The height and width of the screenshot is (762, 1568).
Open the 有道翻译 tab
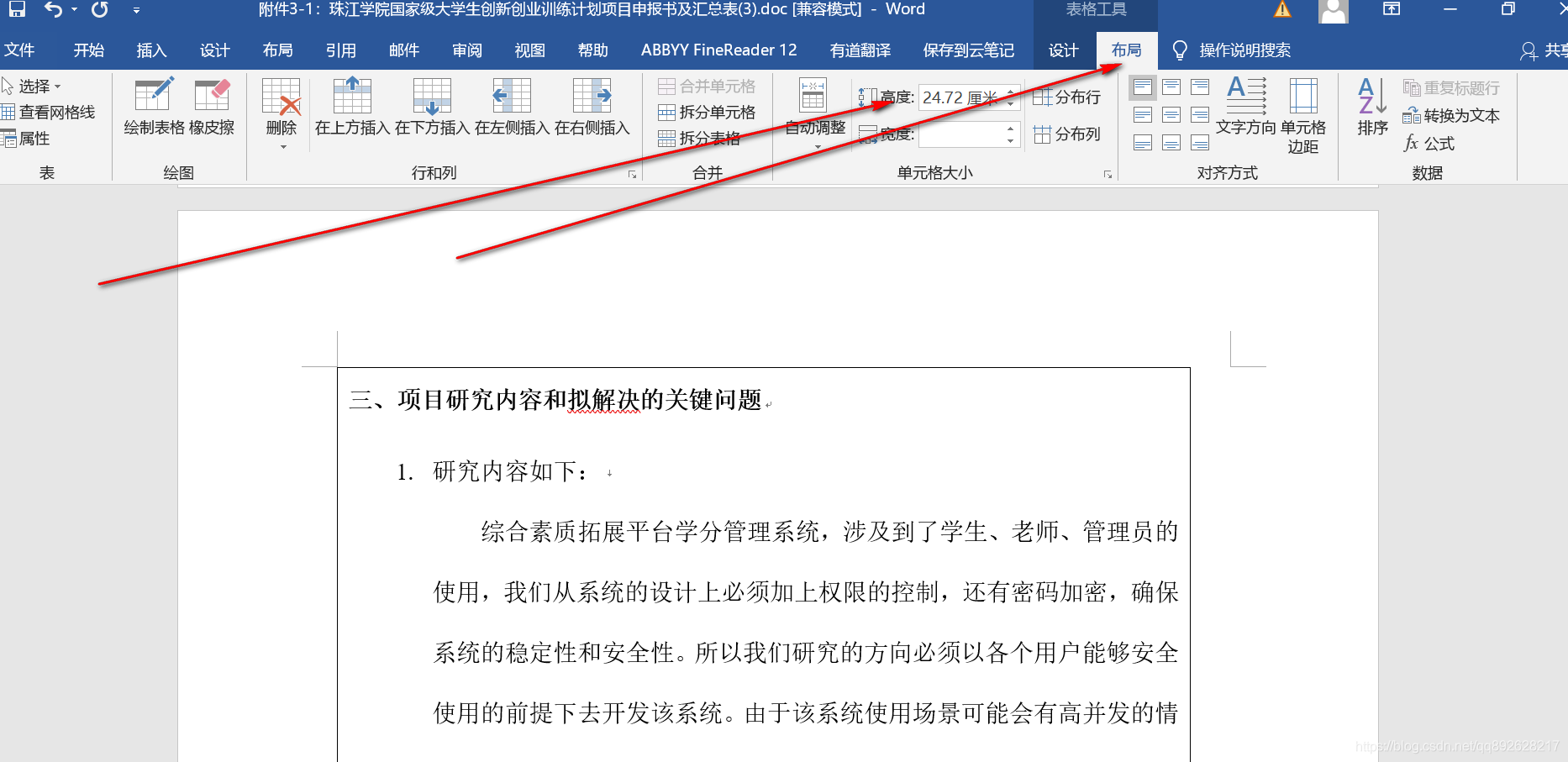(860, 50)
